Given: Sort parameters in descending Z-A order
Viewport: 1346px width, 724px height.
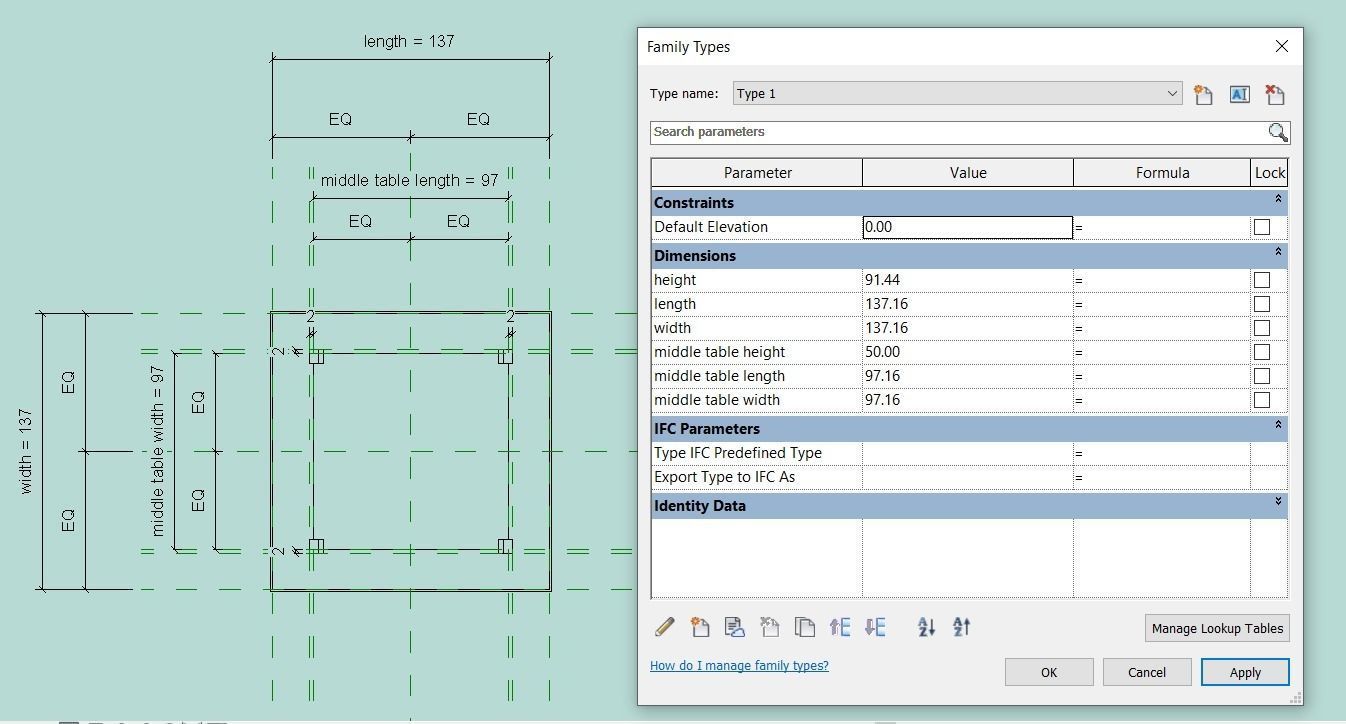Looking at the screenshot, I should (961, 627).
